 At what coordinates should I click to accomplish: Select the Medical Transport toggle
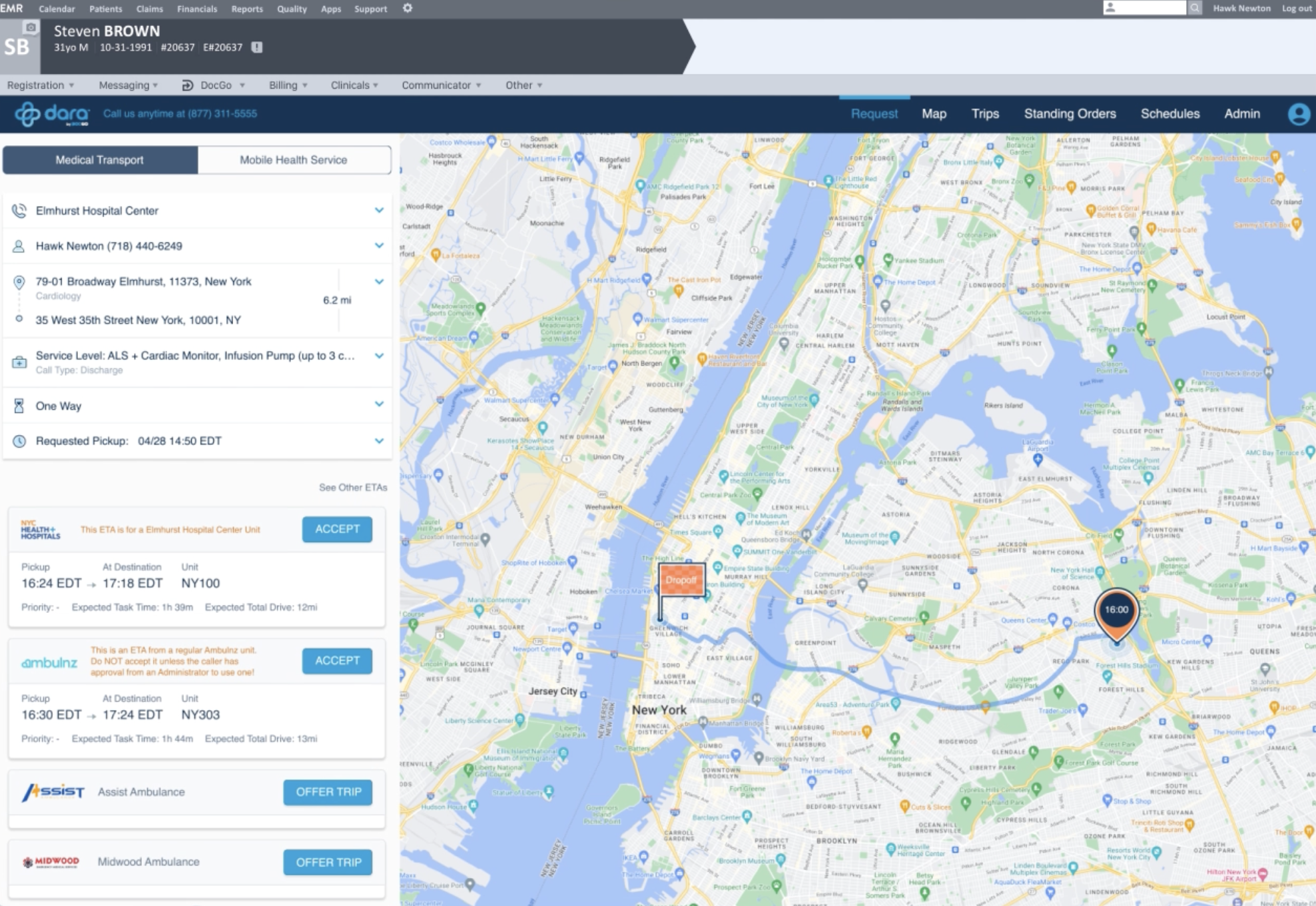tap(100, 160)
